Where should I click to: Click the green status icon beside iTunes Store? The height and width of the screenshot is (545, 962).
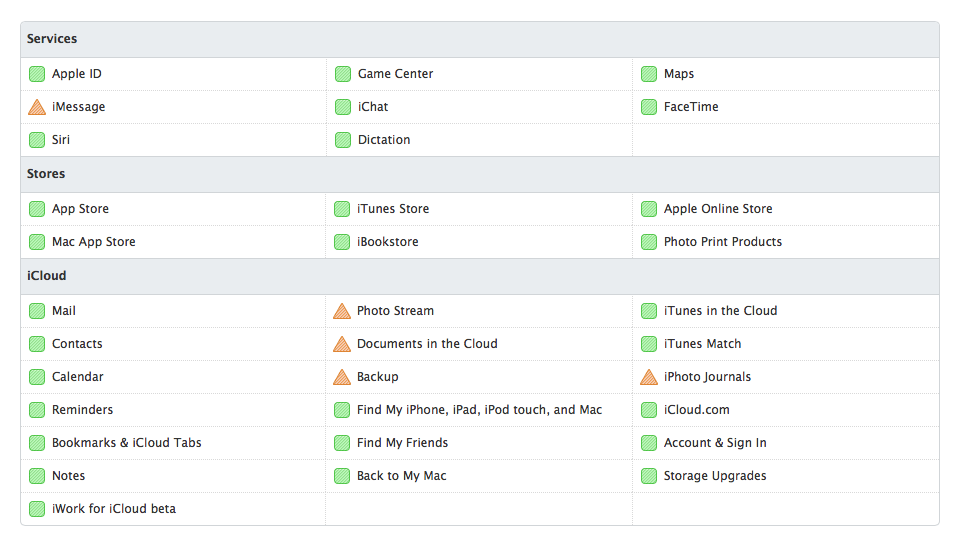coord(342,209)
